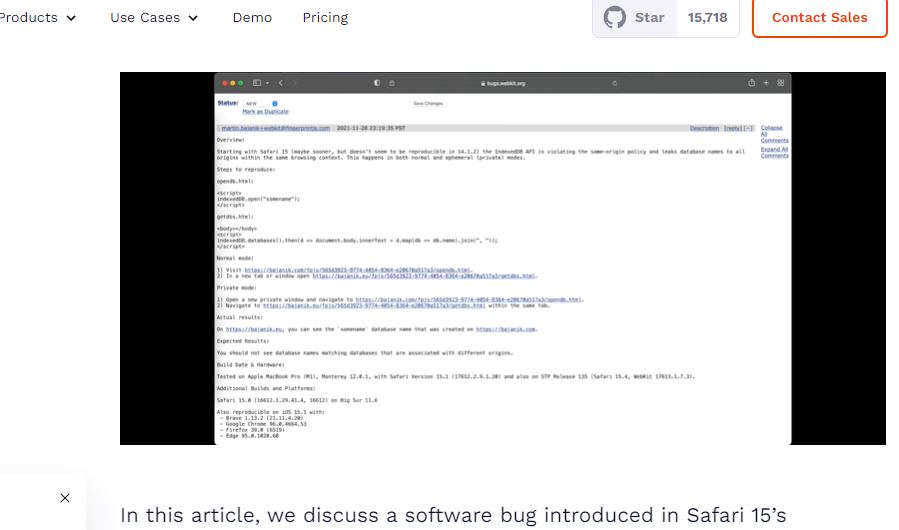
Task: Expand the Products dropdown menu
Action: (x=36, y=18)
